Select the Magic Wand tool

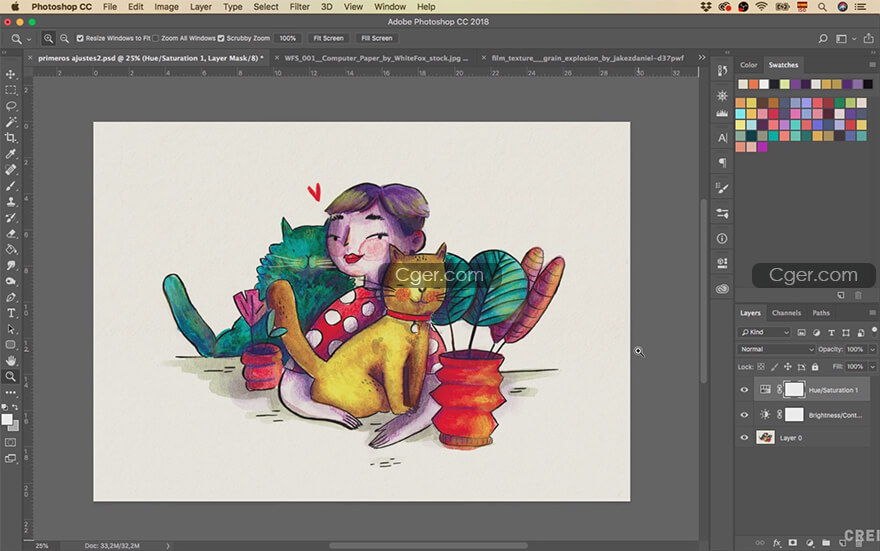click(x=11, y=122)
